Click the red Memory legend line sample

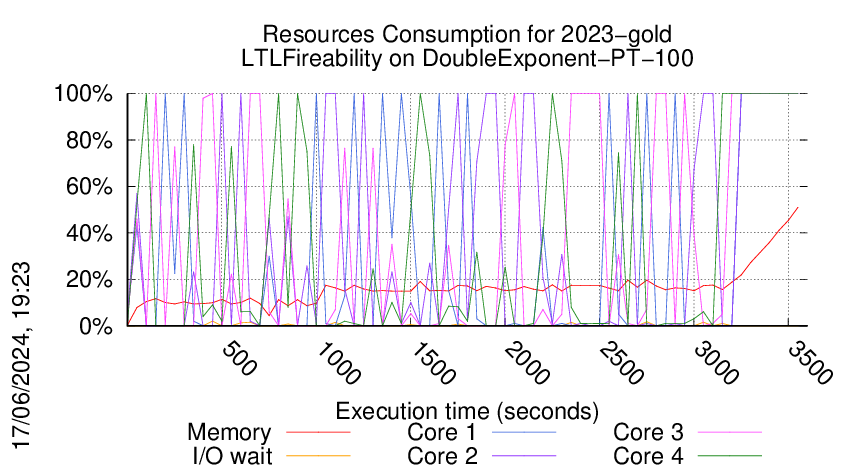click(318, 432)
